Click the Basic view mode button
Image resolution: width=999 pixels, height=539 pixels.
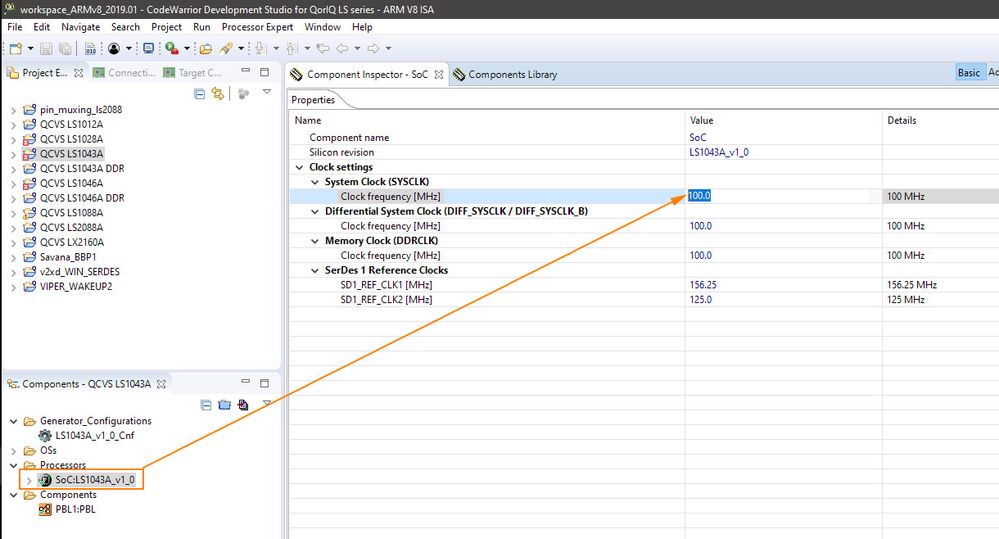[x=968, y=73]
